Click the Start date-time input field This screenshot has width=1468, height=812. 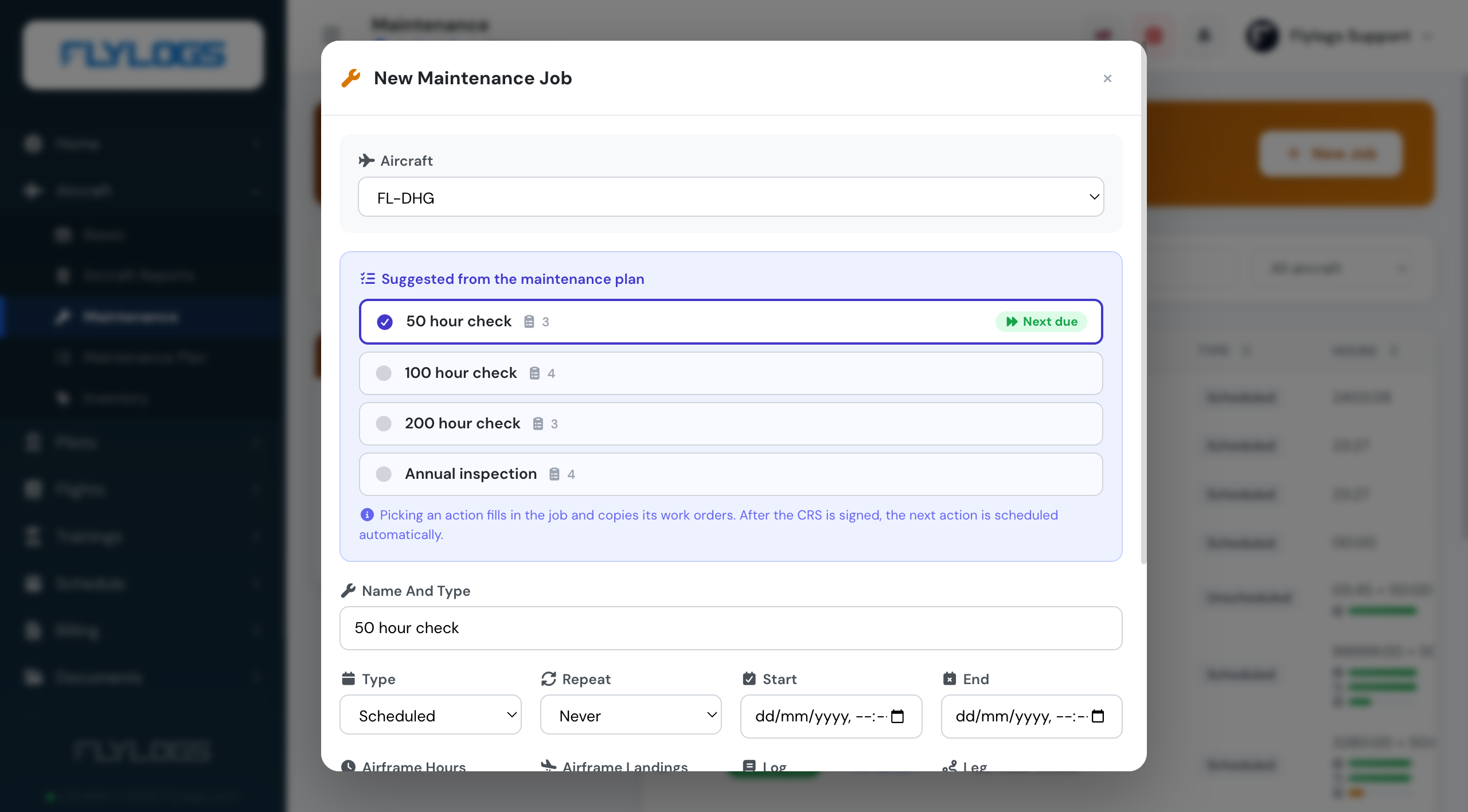point(831,716)
